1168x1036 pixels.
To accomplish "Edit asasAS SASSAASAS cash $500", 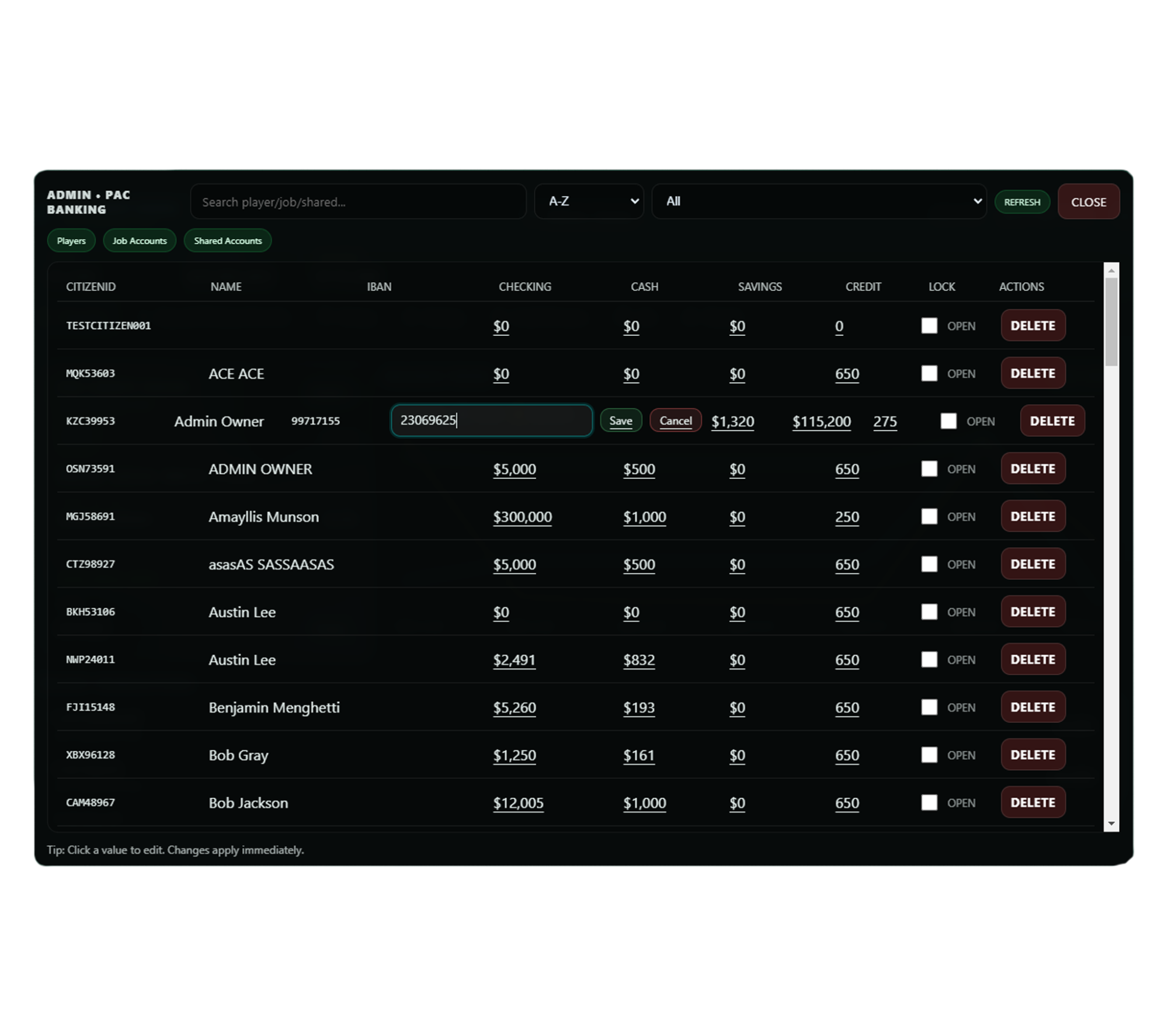I will click(x=639, y=565).
